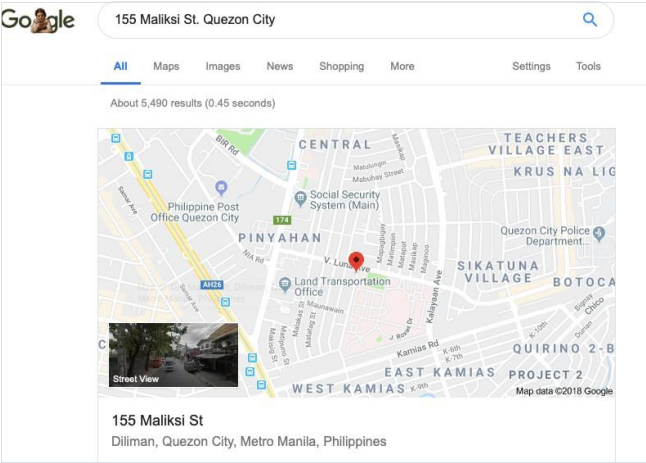
Task: Click the AH26 highway shield marker
Action: pos(212,285)
